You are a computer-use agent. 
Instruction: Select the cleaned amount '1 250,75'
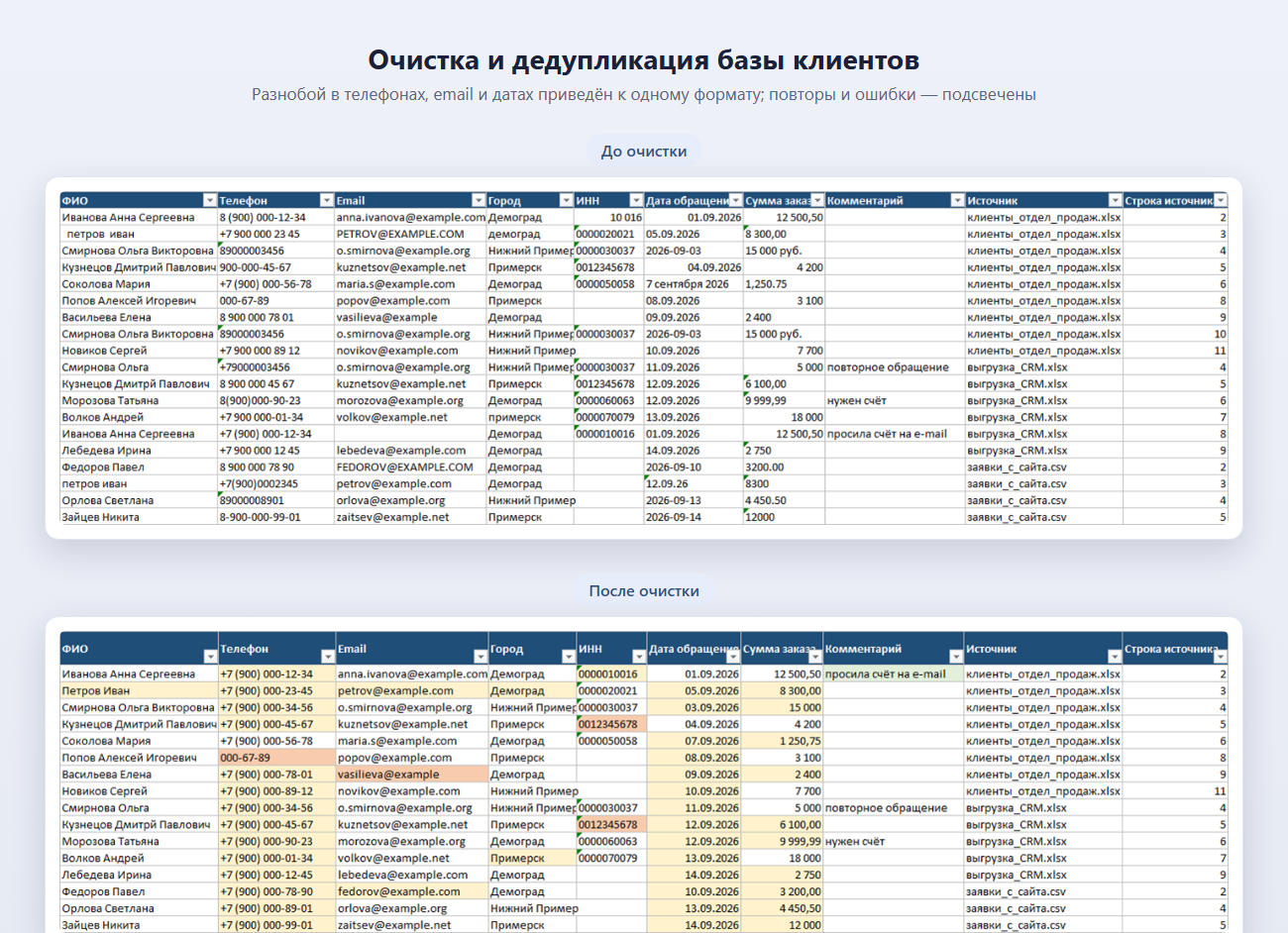(x=783, y=742)
